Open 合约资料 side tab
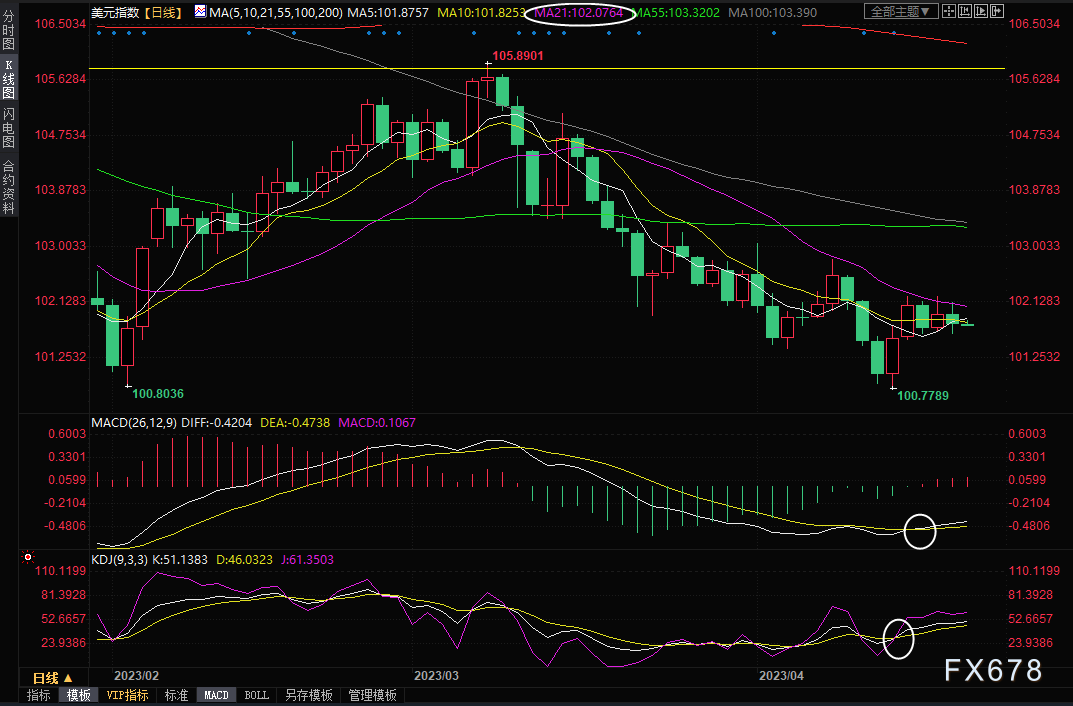Screen dimensions: 1073x706 tap(9, 187)
